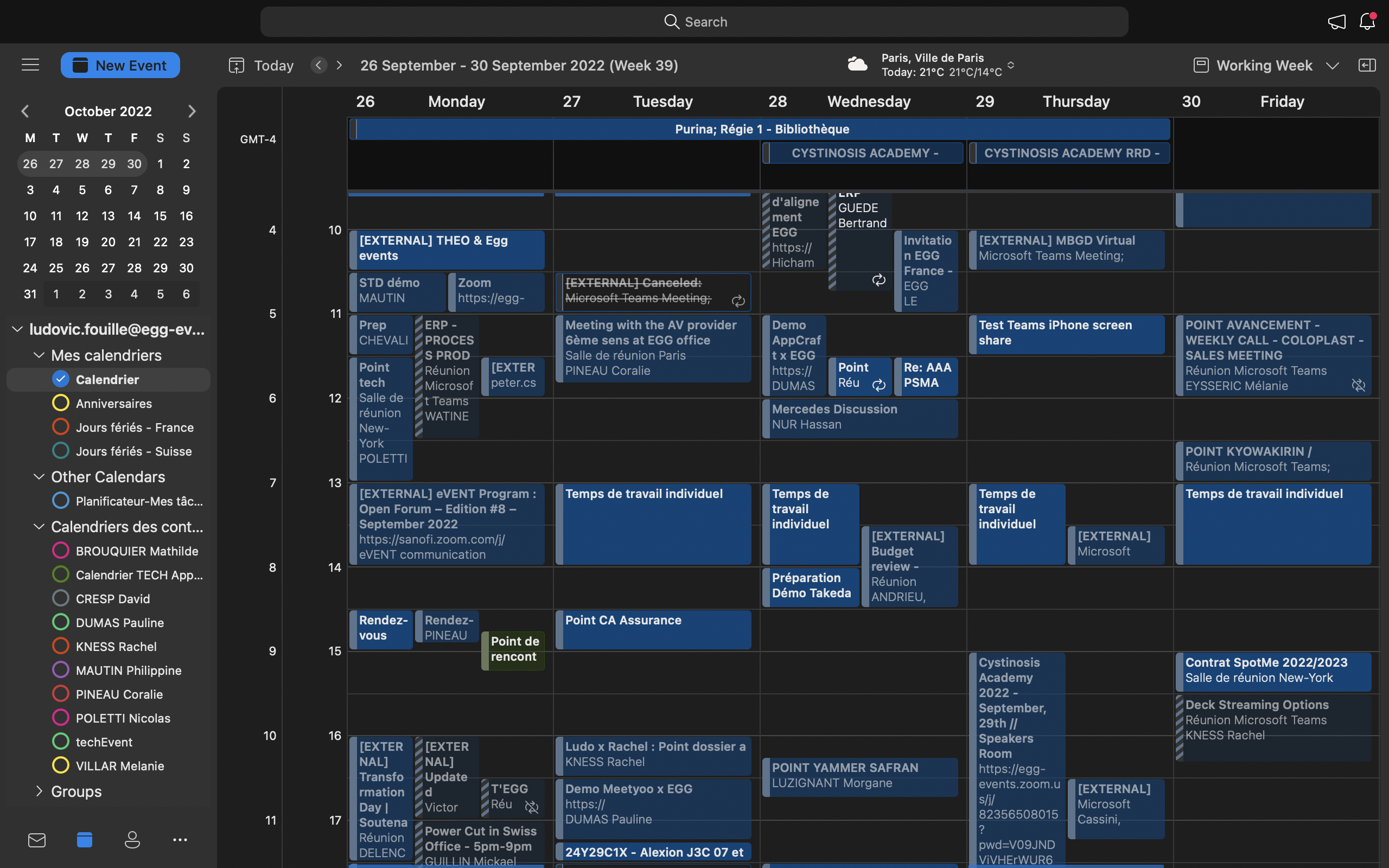Viewport: 1389px width, 868px height.
Task: Open the Mercedes Discussion event
Action: tap(859, 417)
